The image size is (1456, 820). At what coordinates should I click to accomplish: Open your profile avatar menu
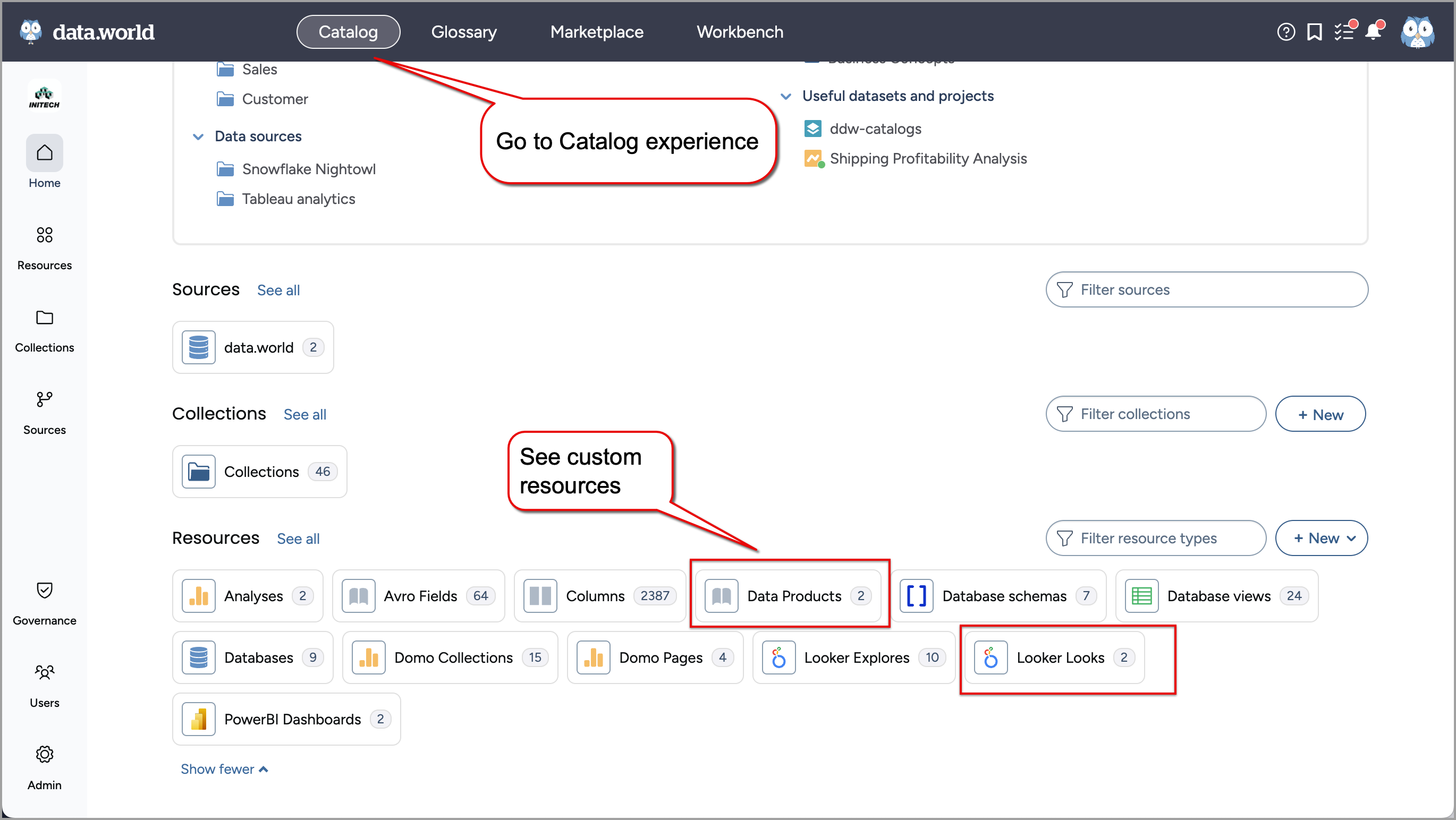[1419, 32]
